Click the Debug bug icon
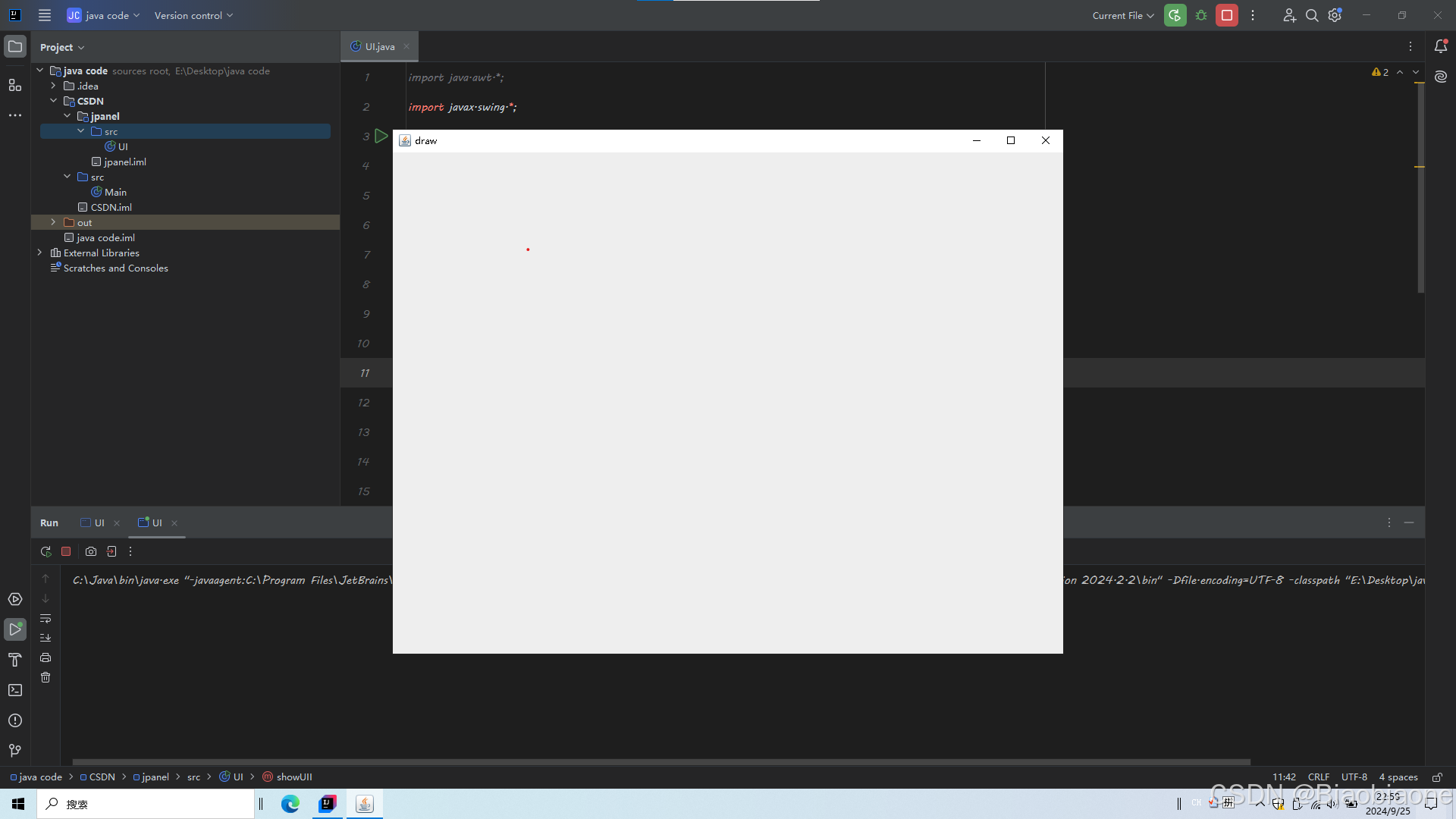This screenshot has height=819, width=1456. click(1201, 15)
